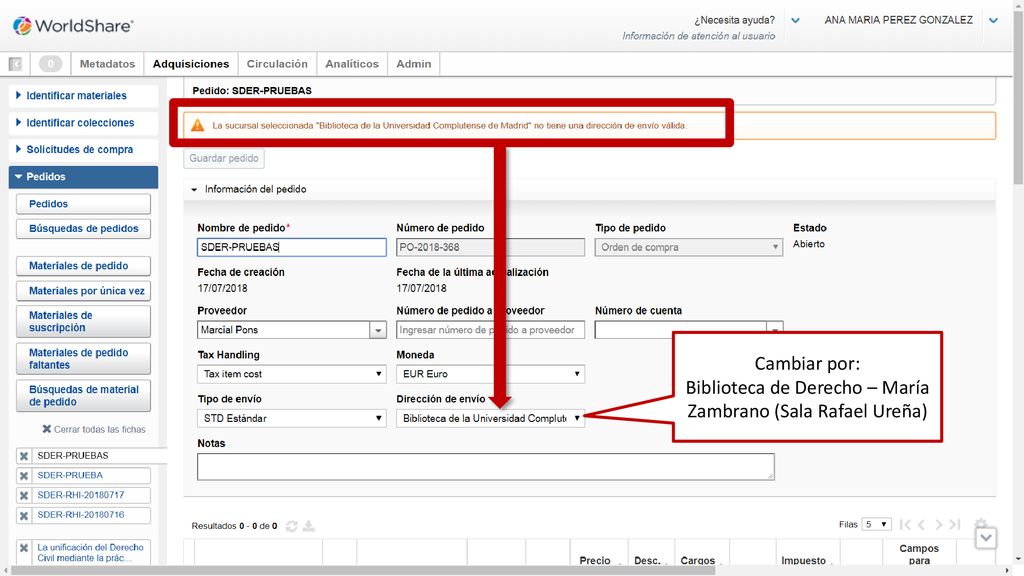Open the user account dropdown arrow

[993, 20]
